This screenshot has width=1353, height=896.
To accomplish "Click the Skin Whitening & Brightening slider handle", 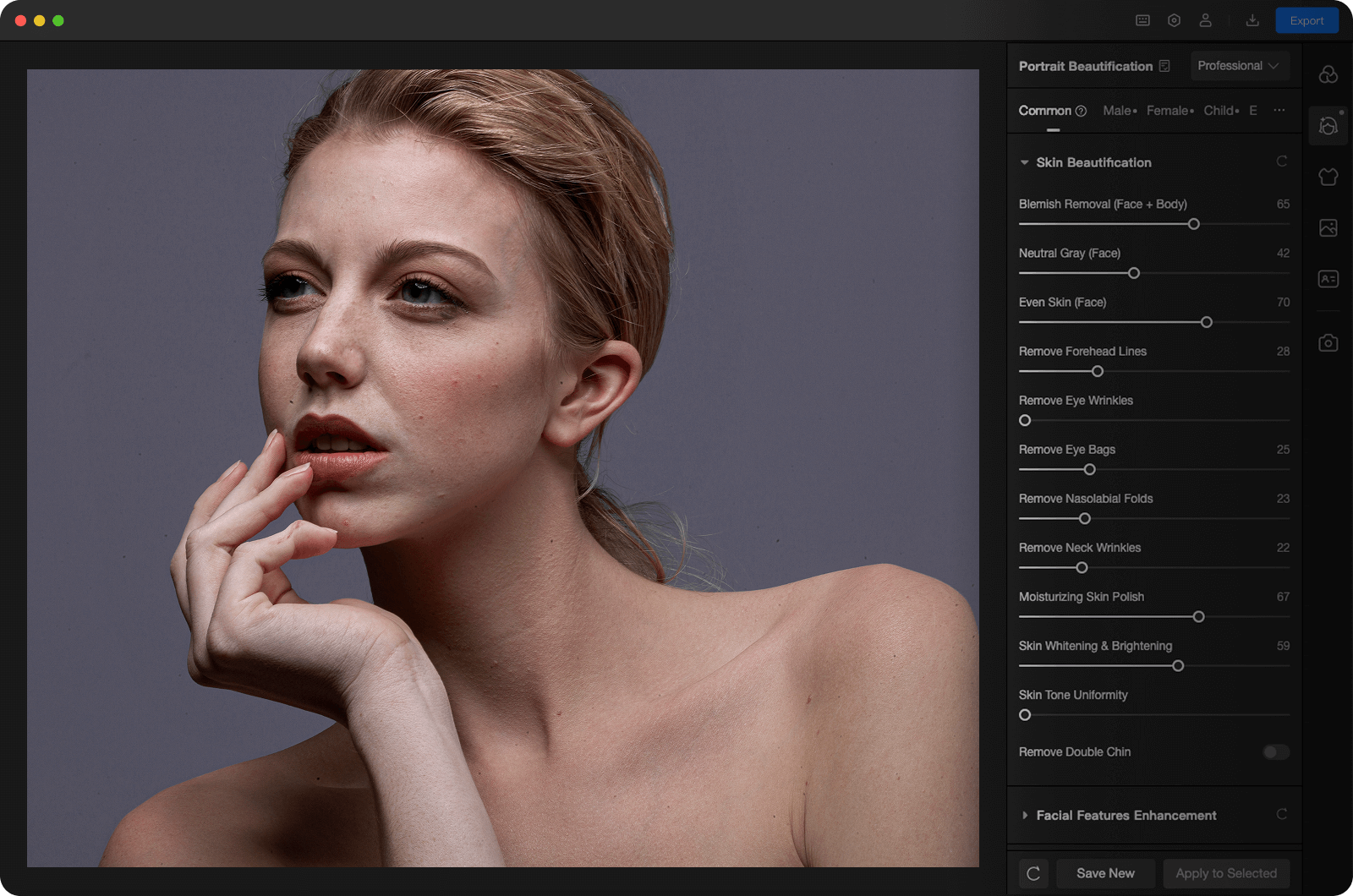I will pos(1178,666).
